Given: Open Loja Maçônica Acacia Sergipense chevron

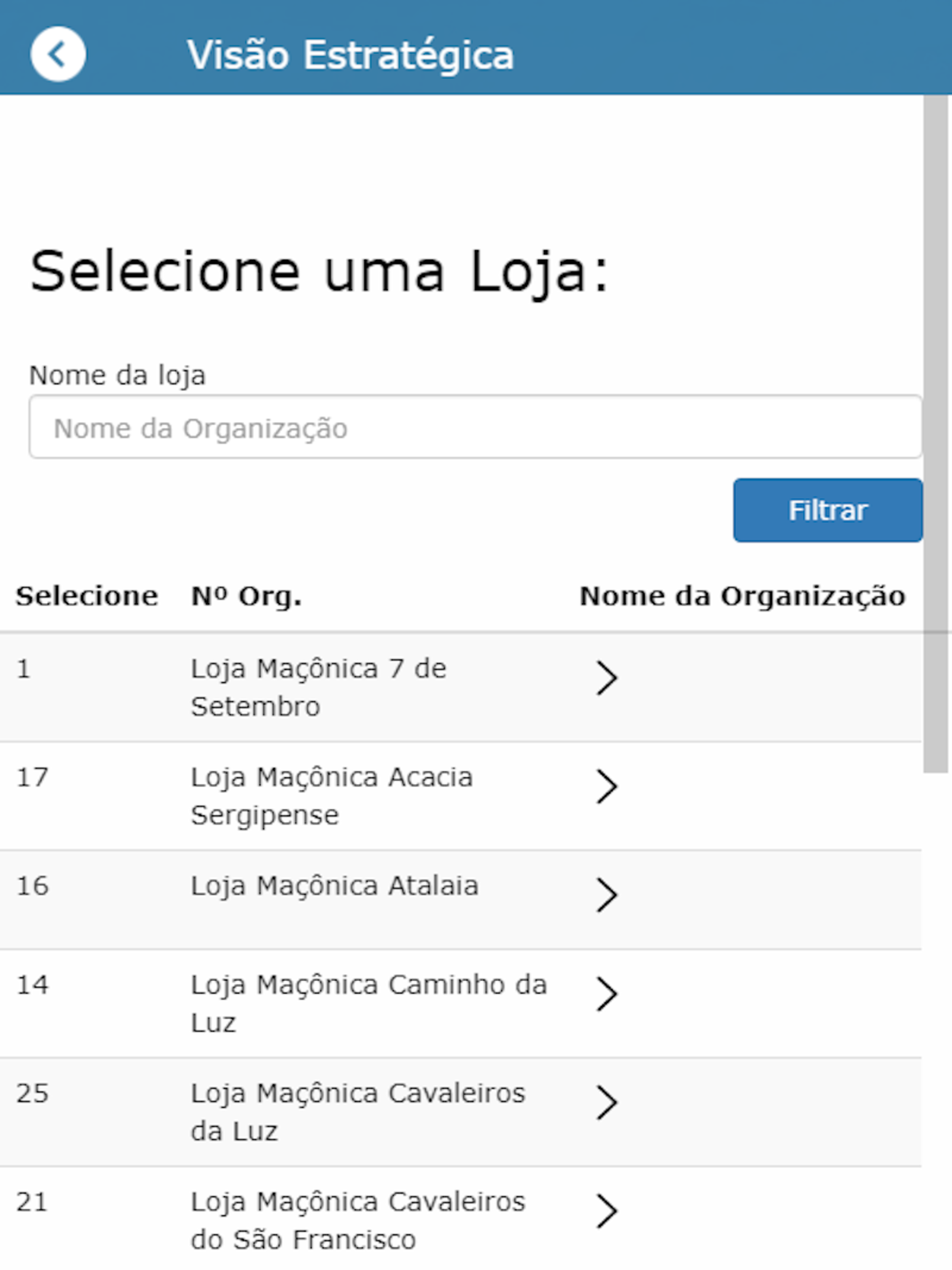Looking at the screenshot, I should click(x=606, y=787).
